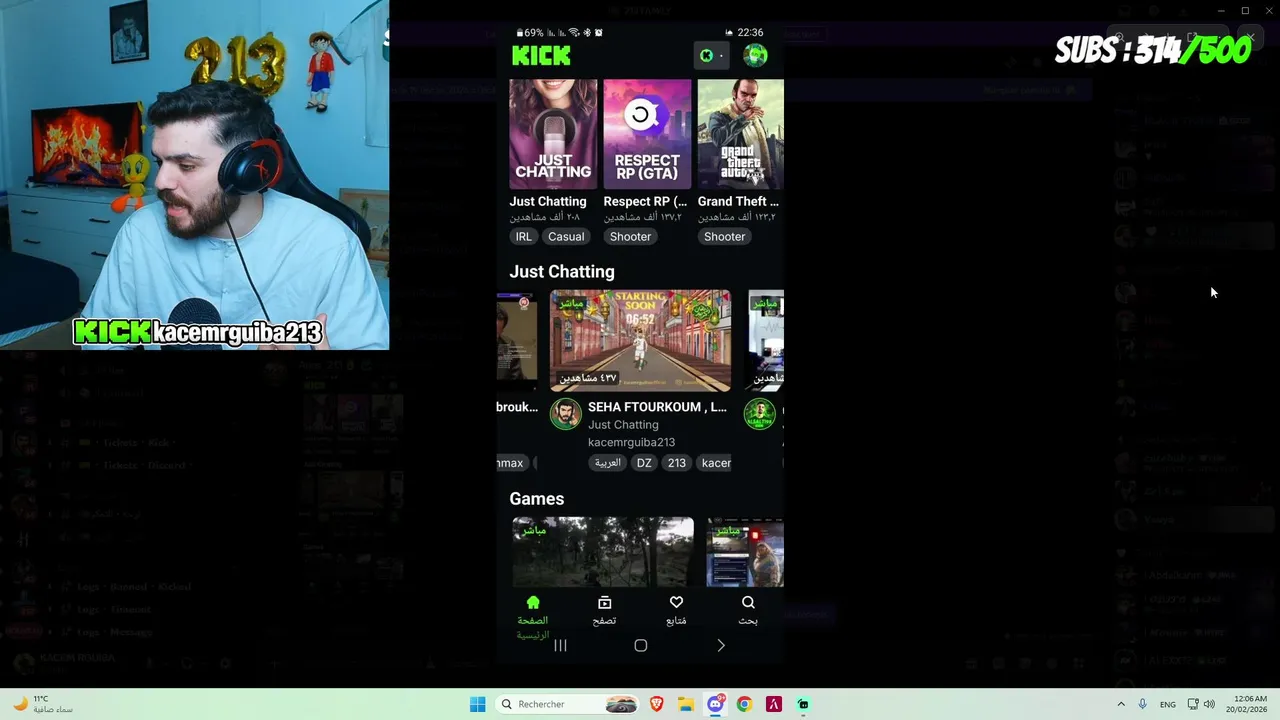Screen dimensions: 1280x720
Task: Switch to the Following tab (متابع)
Action: pyautogui.click(x=676, y=610)
